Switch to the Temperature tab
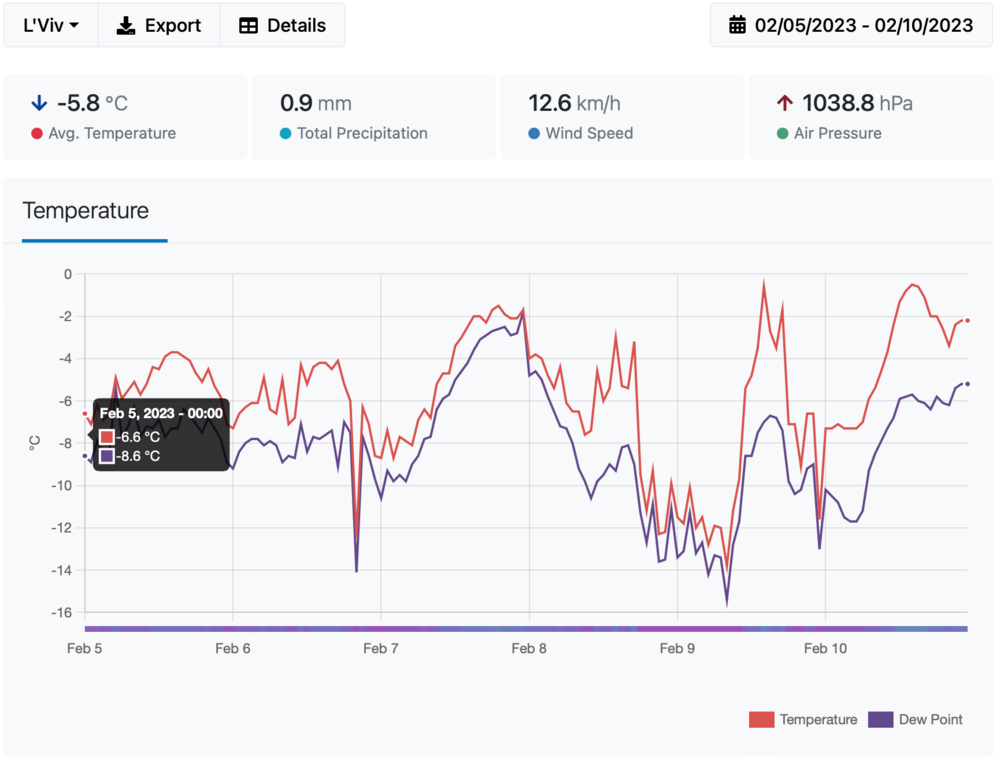The height and width of the screenshot is (767, 1000). point(86,211)
